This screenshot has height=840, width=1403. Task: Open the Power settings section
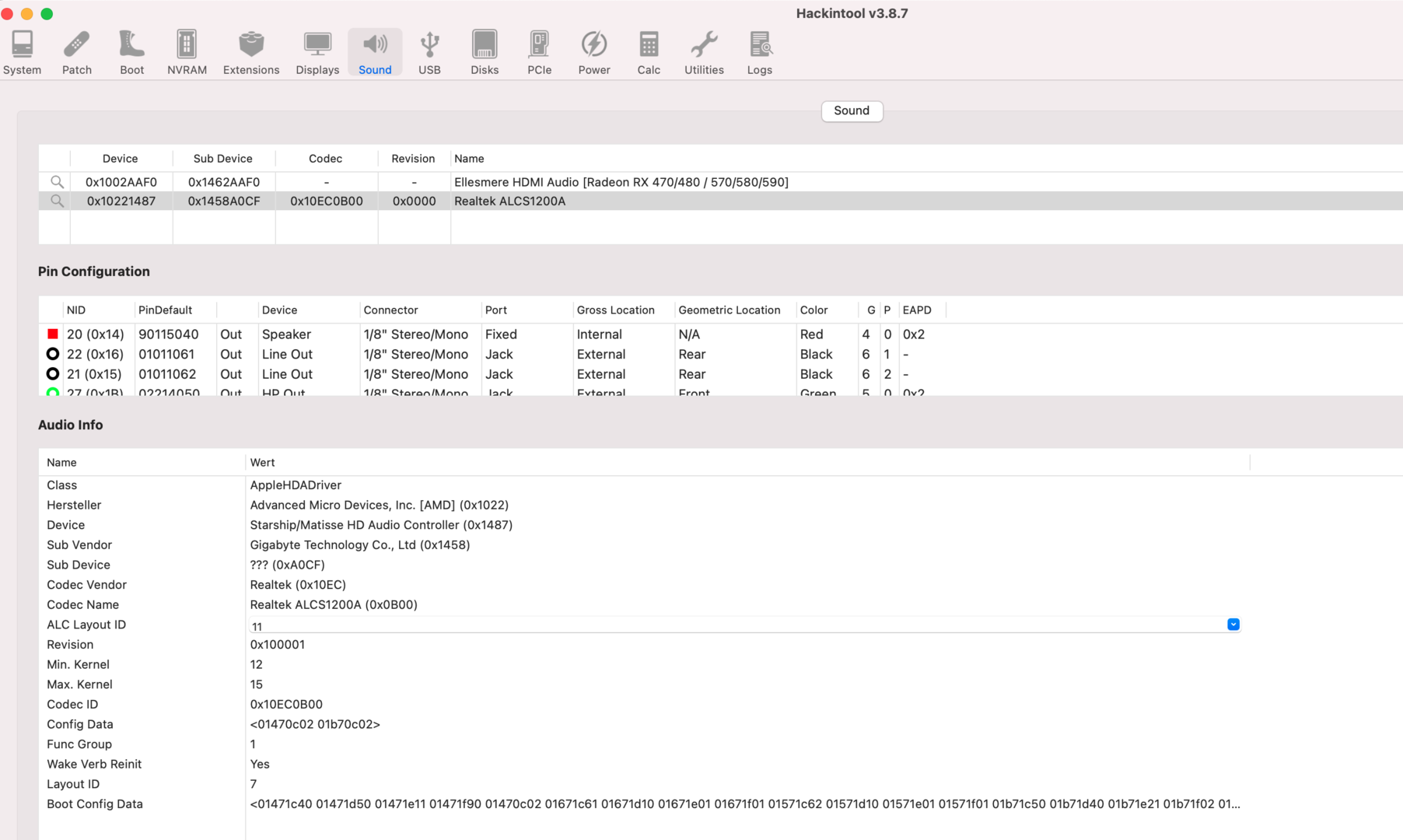pyautogui.click(x=593, y=53)
